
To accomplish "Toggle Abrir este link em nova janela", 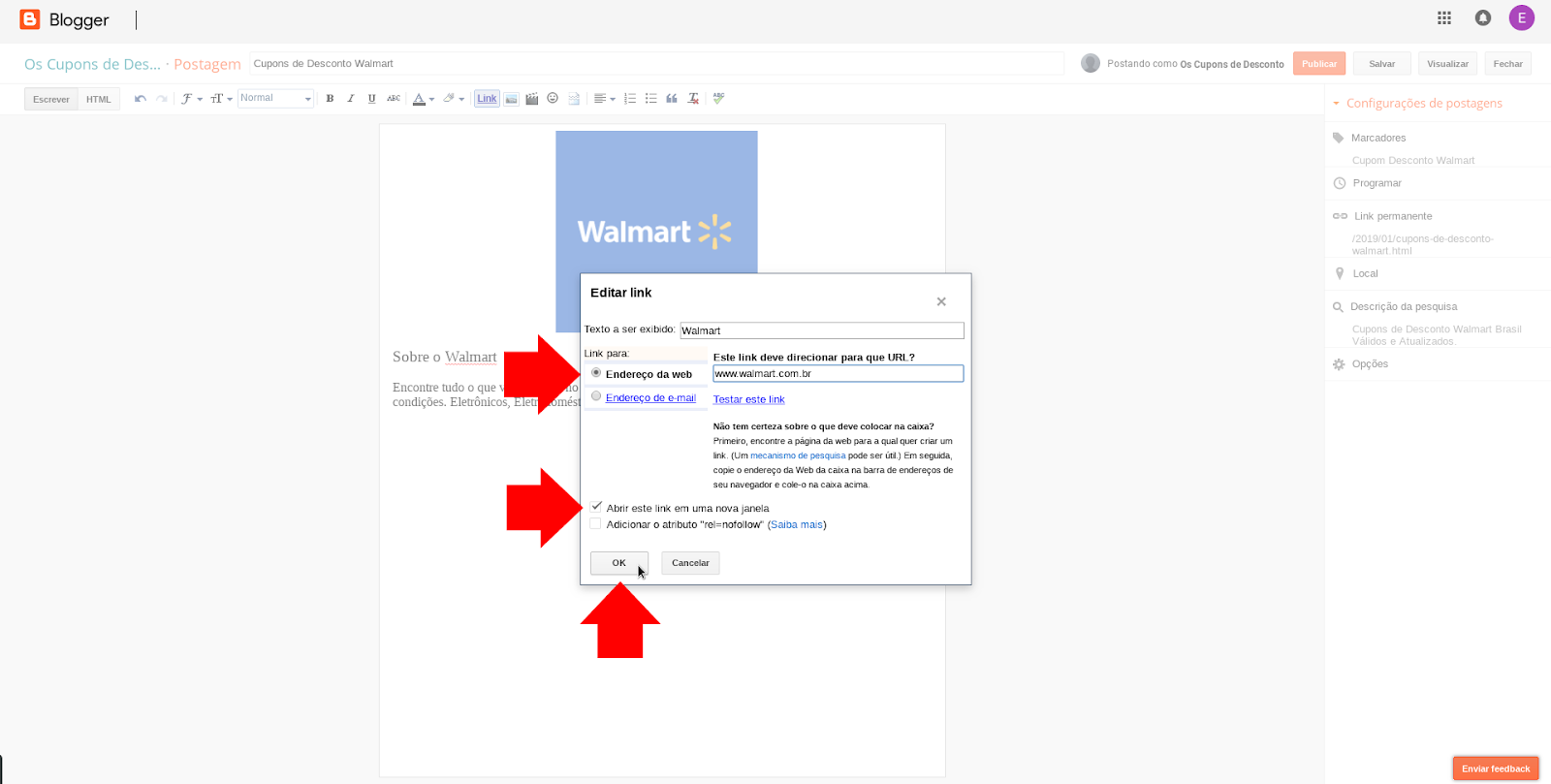I will pyautogui.click(x=596, y=507).
